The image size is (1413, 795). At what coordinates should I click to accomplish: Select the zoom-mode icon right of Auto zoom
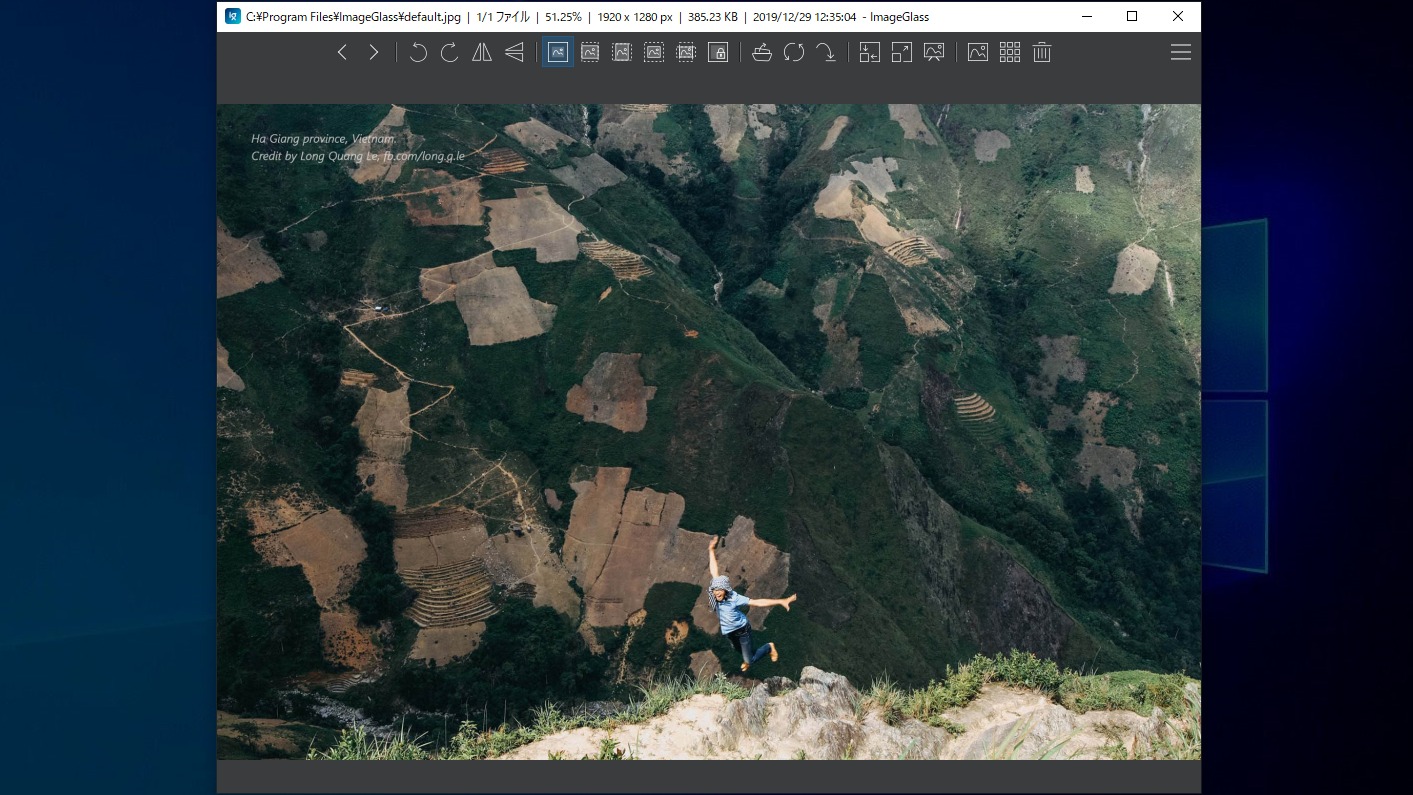[590, 52]
